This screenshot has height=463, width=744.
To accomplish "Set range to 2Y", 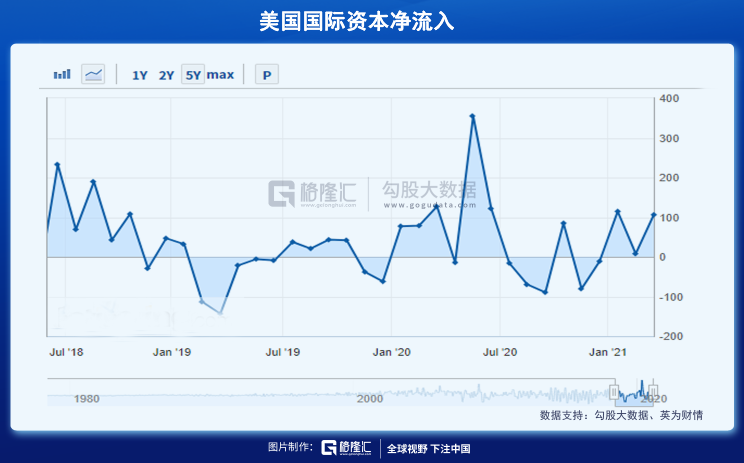I will (166, 75).
